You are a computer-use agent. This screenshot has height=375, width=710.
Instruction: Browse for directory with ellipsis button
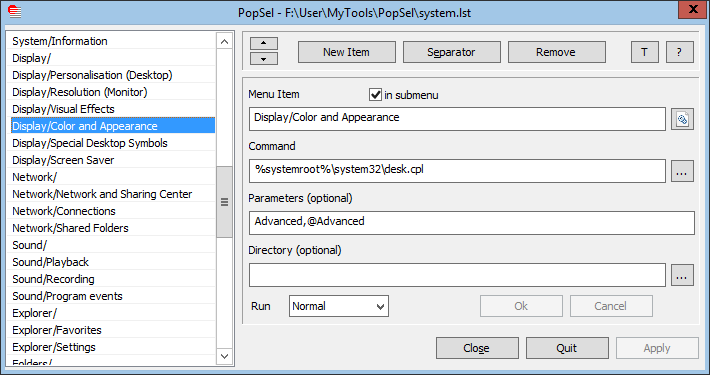coord(682,275)
